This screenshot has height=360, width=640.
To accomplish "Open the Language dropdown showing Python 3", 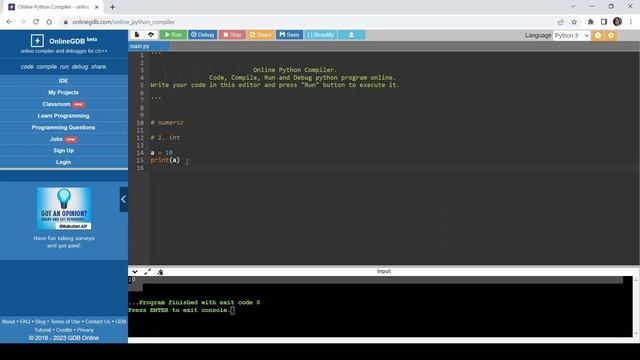I will tap(571, 36).
